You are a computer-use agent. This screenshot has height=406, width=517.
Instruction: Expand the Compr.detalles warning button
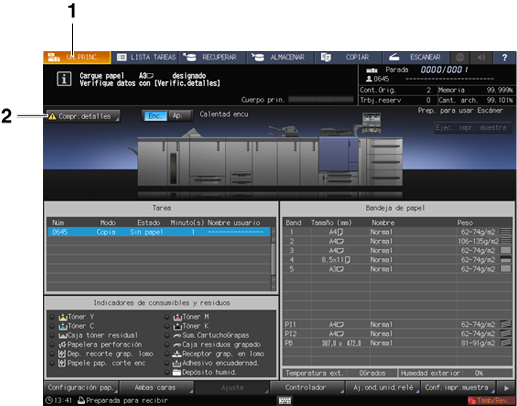coord(83,116)
